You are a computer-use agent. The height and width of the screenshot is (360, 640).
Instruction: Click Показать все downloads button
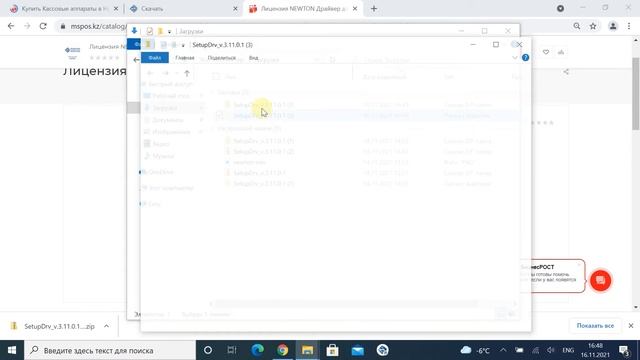pyautogui.click(x=595, y=326)
